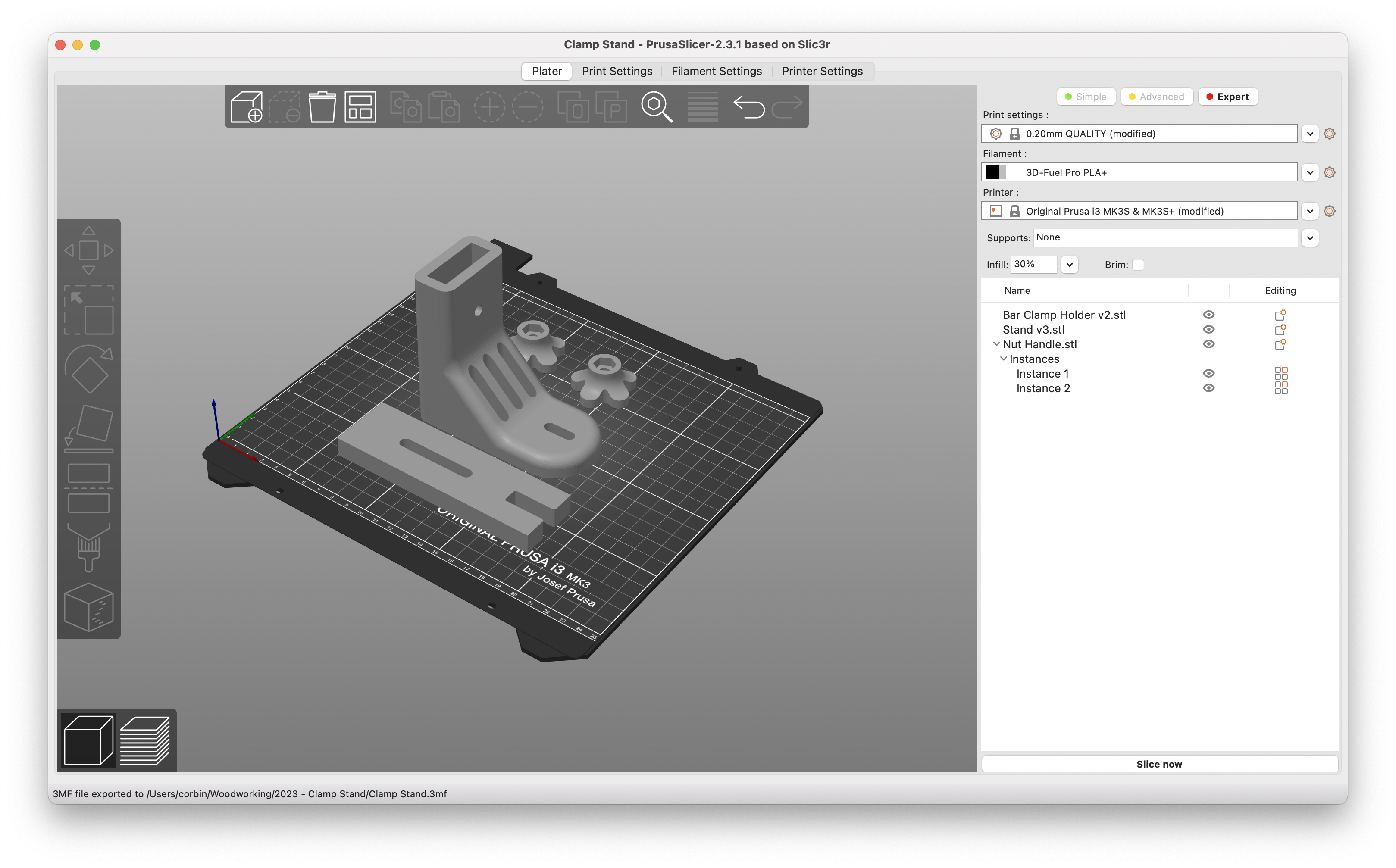The image size is (1396, 868).
Task: Click the 3D-Fuel Pro PLA+ filament name
Action: click(x=1066, y=172)
